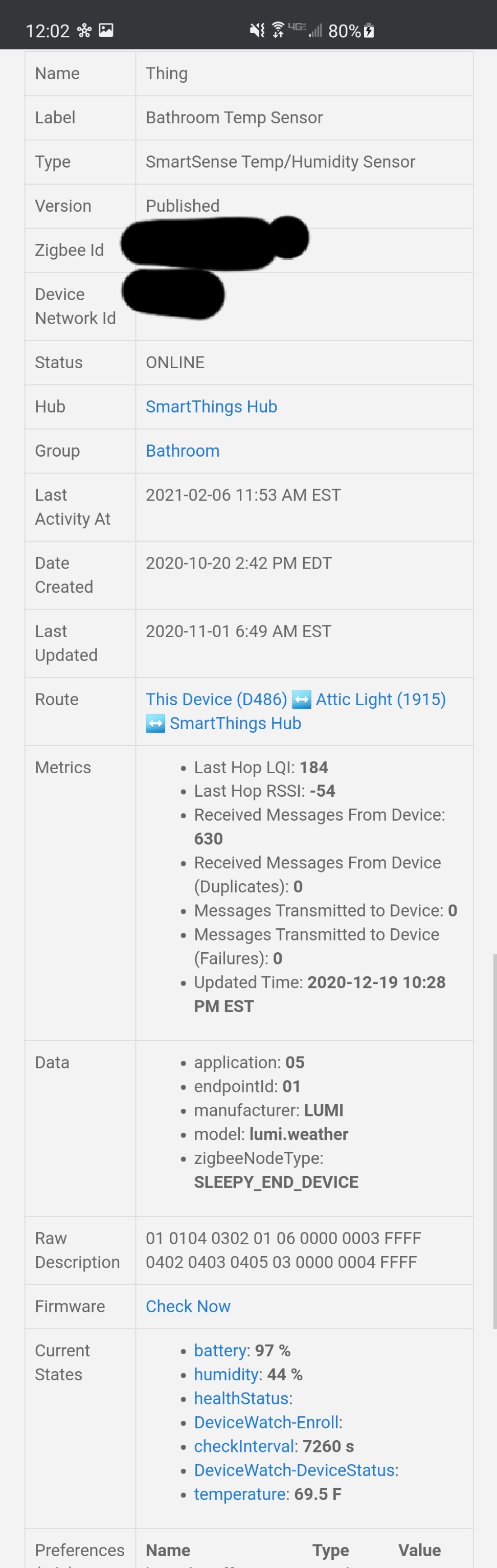Click the page scrollbar thumb
The image size is (497, 1568).
tap(494, 1141)
